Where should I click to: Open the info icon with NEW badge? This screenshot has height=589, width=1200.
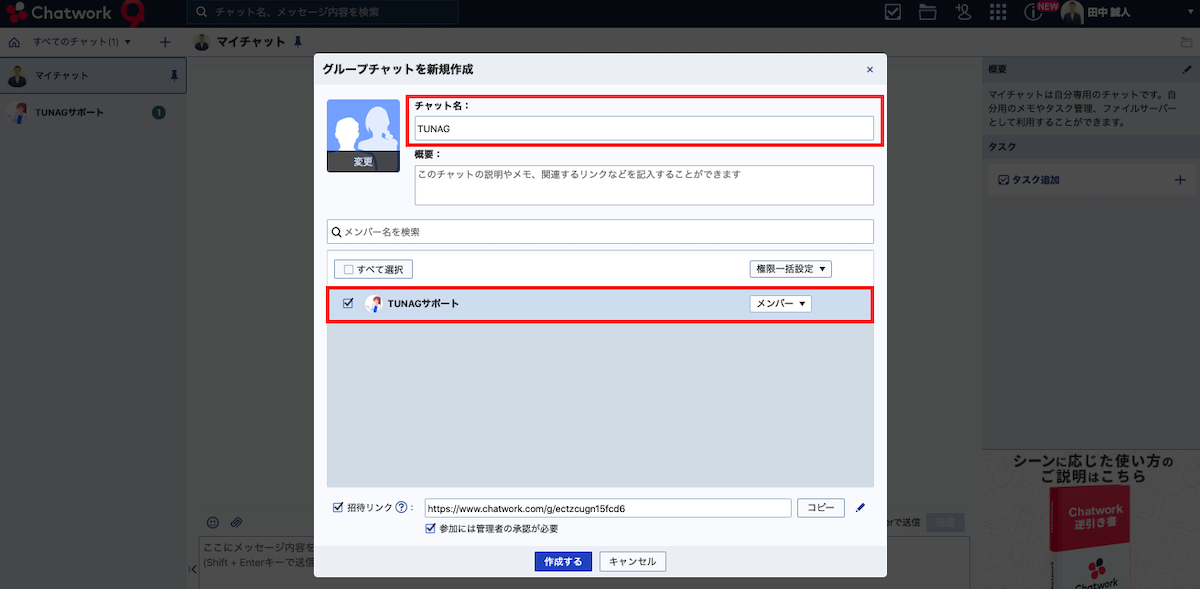tap(1033, 13)
